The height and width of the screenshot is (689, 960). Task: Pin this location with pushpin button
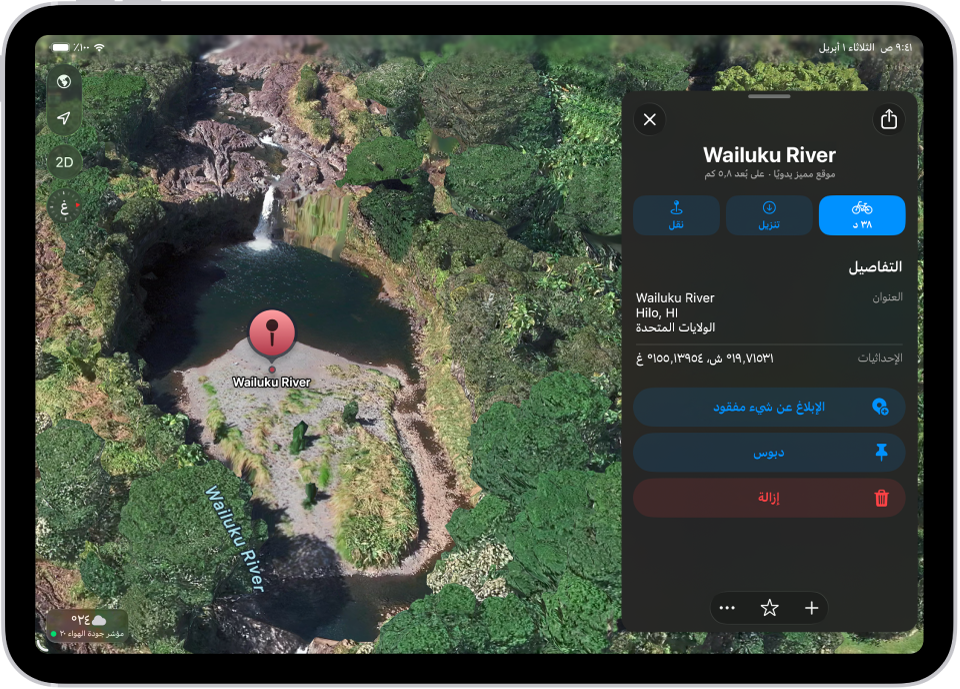[769, 453]
